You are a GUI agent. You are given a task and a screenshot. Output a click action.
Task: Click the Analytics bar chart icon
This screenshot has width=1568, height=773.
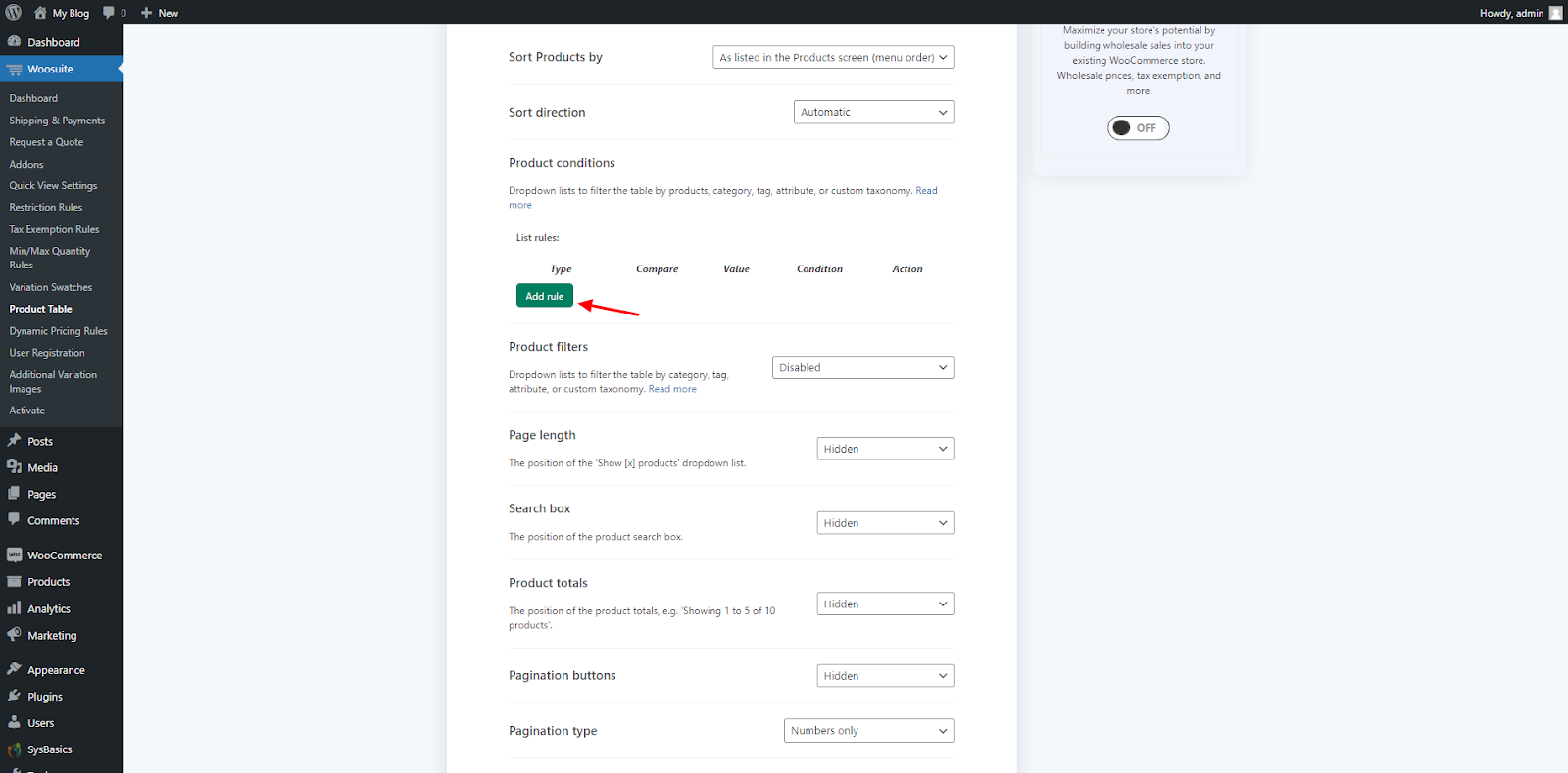pos(14,608)
